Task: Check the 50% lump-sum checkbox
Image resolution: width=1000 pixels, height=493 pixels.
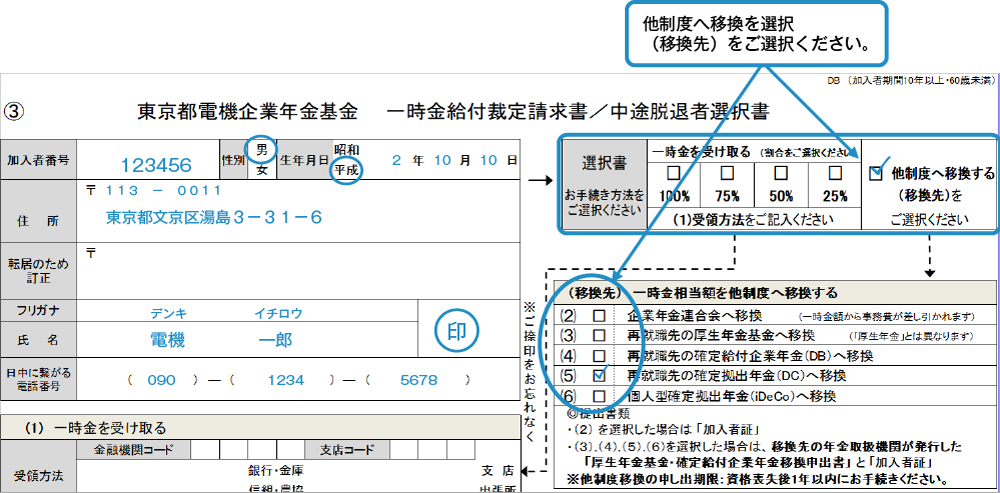Action: (x=781, y=173)
